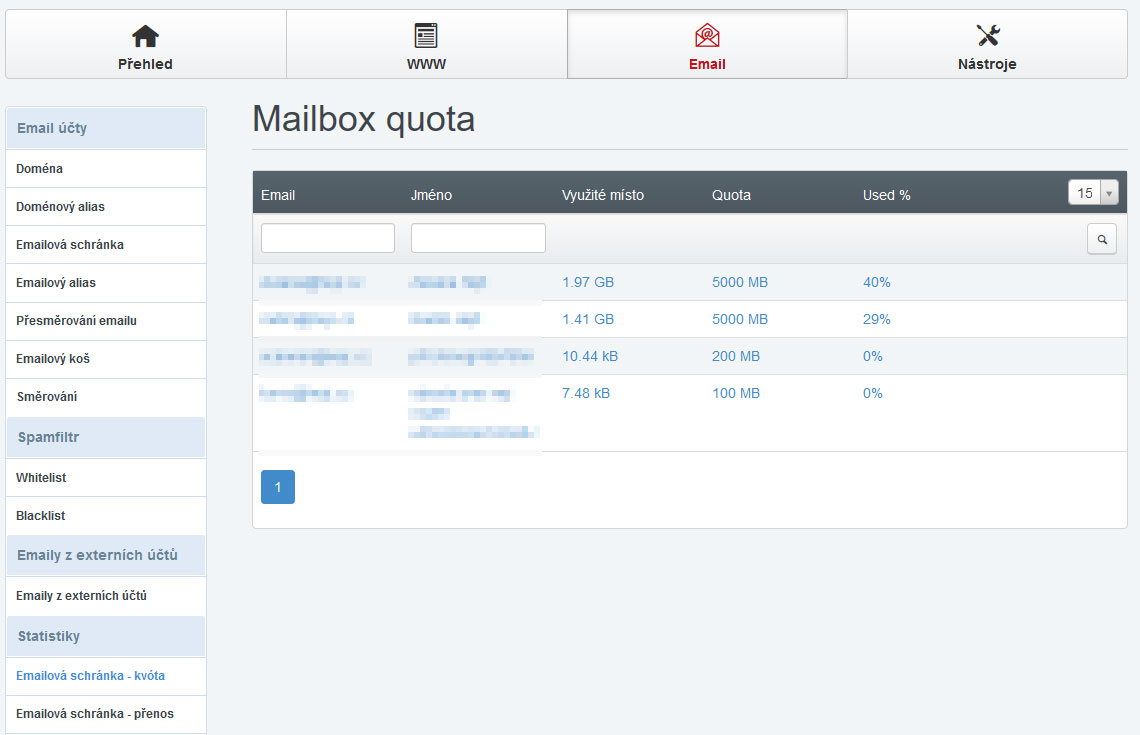Image resolution: width=1140 pixels, height=735 pixels.
Task: Click the 1.97 GB usage link
Action: tap(588, 282)
